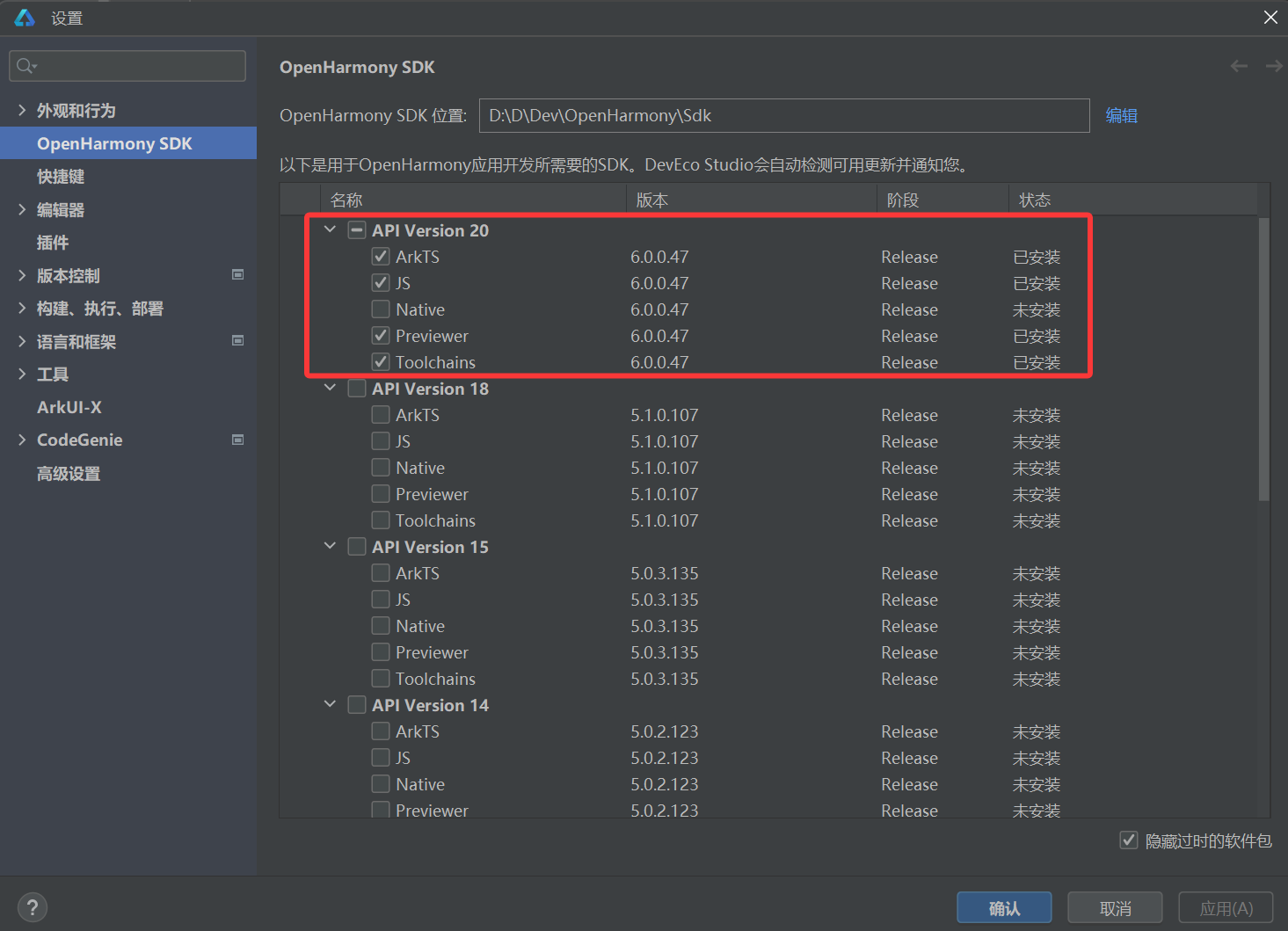
Task: Expand the 语言和框架 settings category
Action: [x=22, y=341]
